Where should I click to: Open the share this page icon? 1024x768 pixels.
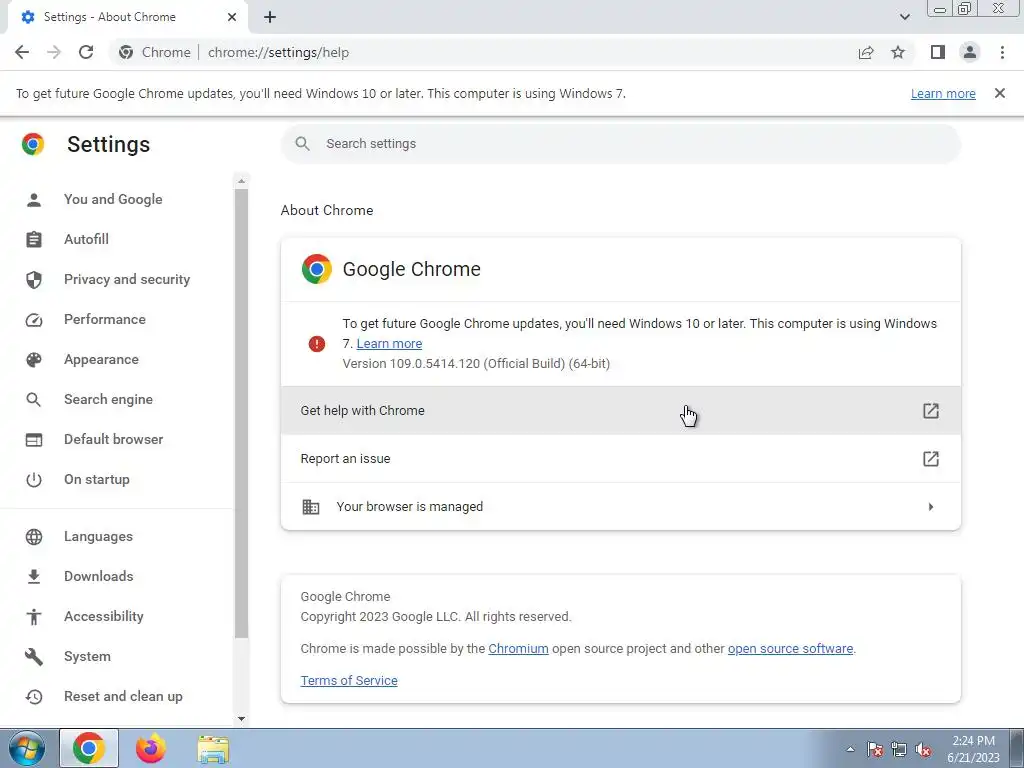pos(866,52)
